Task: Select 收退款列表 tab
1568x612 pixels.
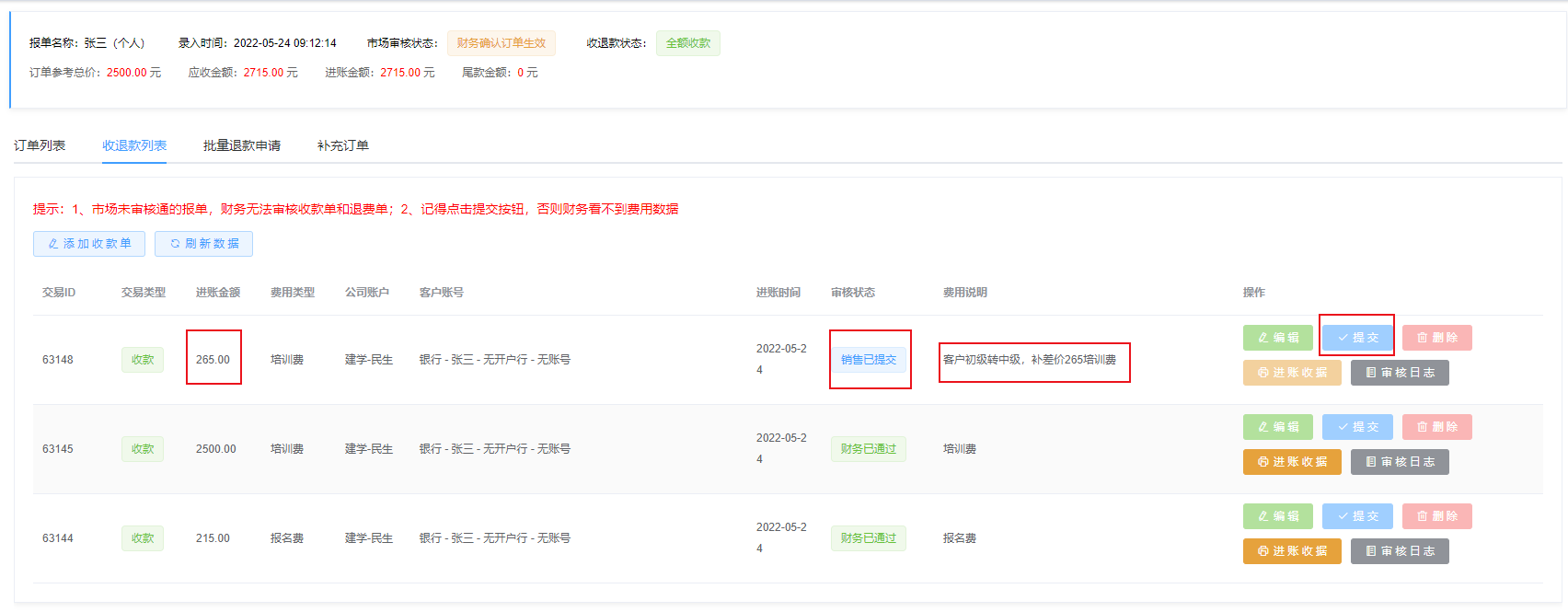Action: pyautogui.click(x=134, y=145)
